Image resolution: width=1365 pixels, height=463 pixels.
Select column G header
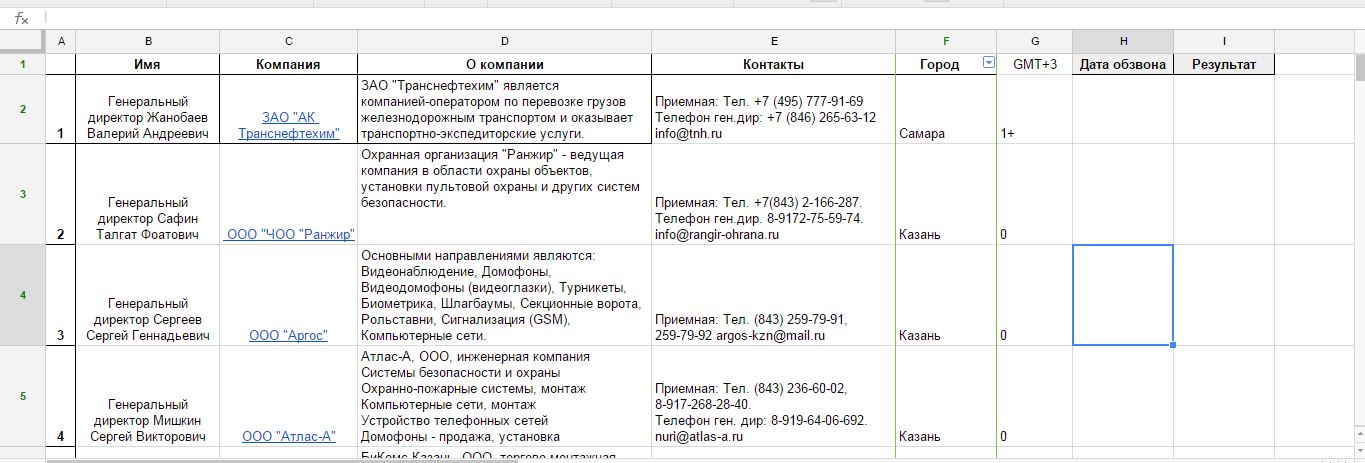[x=1034, y=41]
